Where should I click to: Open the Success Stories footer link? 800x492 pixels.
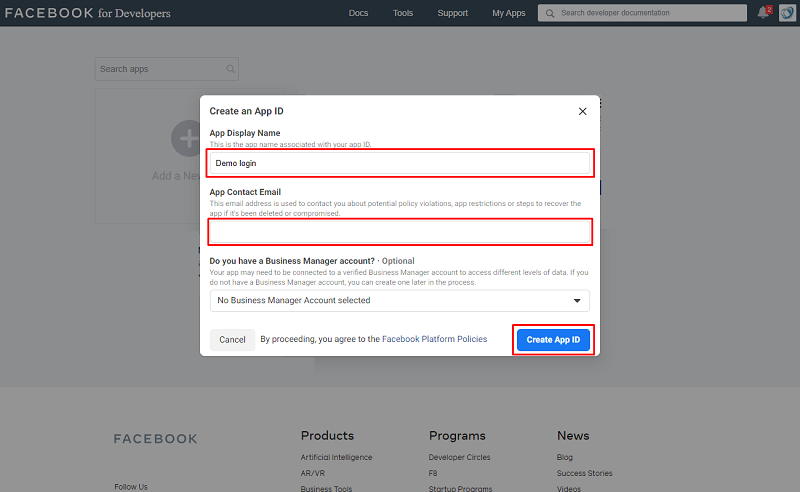584,473
